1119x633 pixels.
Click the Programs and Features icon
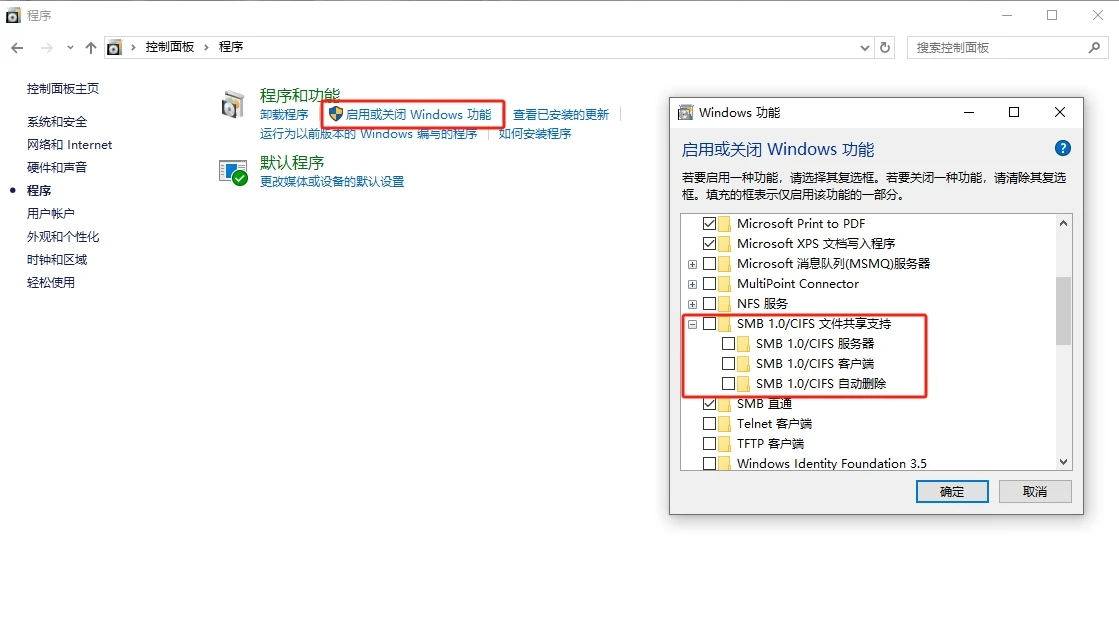click(233, 105)
